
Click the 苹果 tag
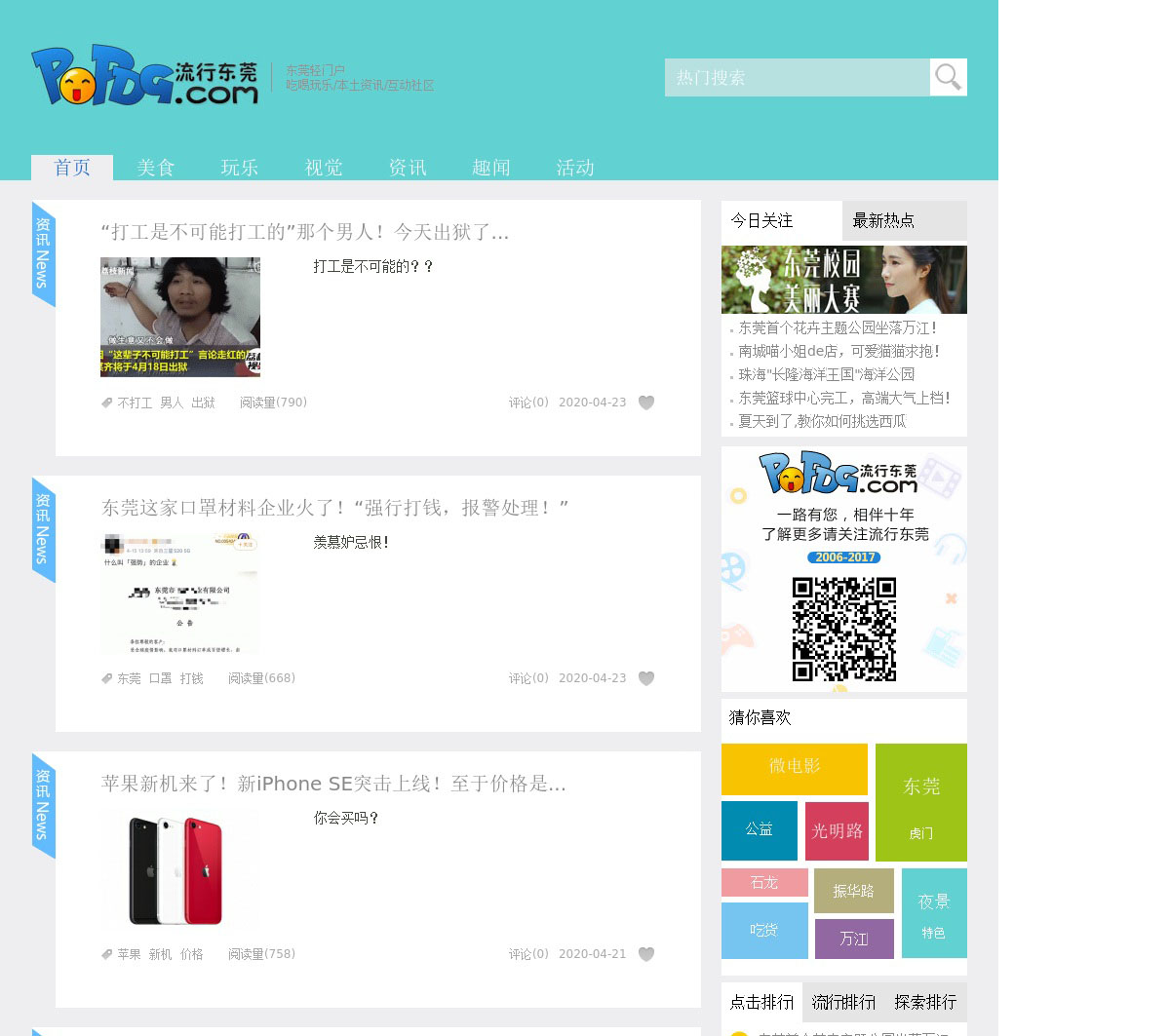pos(129,954)
